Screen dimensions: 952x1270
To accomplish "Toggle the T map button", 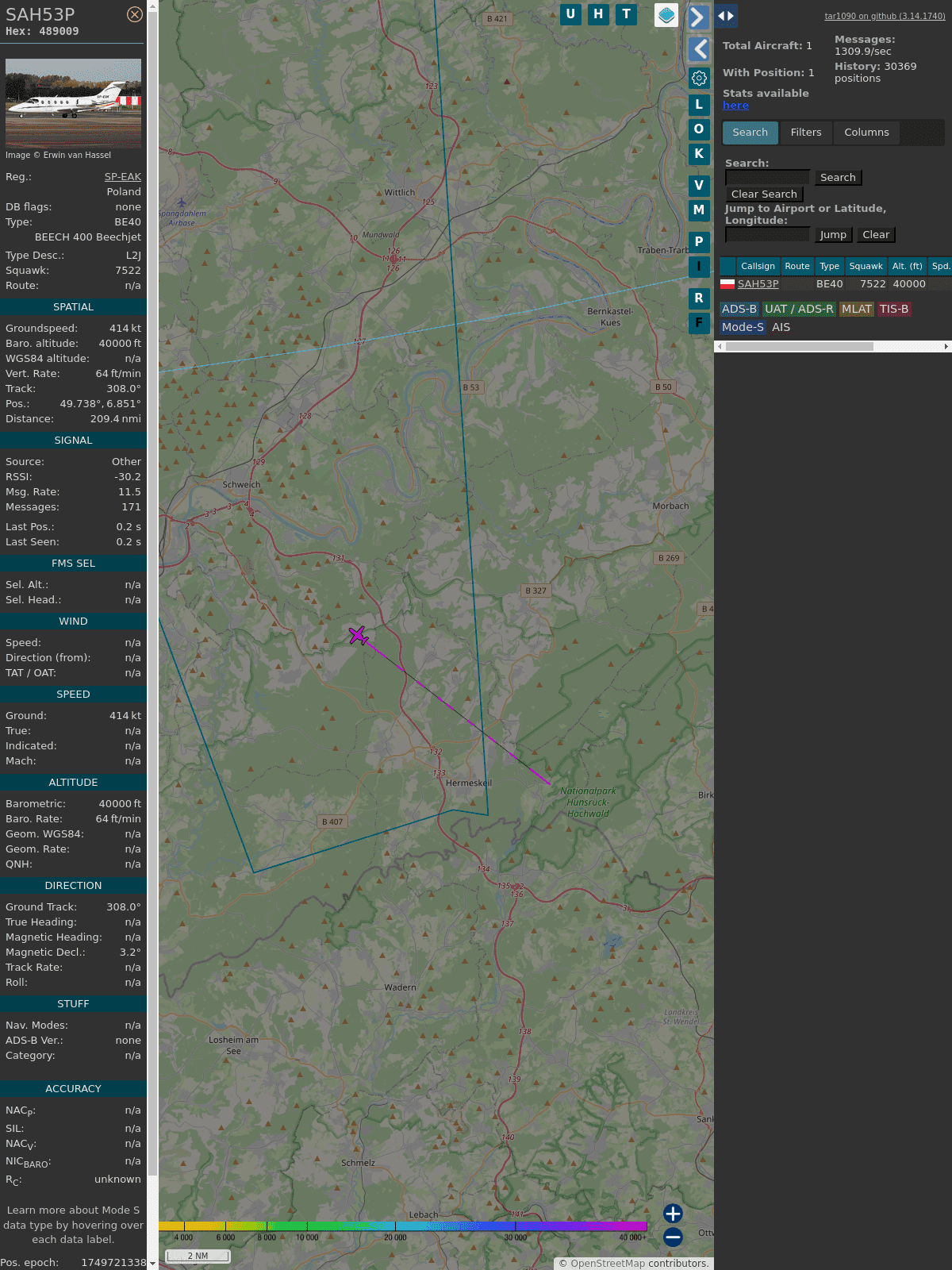I will tap(627, 14).
